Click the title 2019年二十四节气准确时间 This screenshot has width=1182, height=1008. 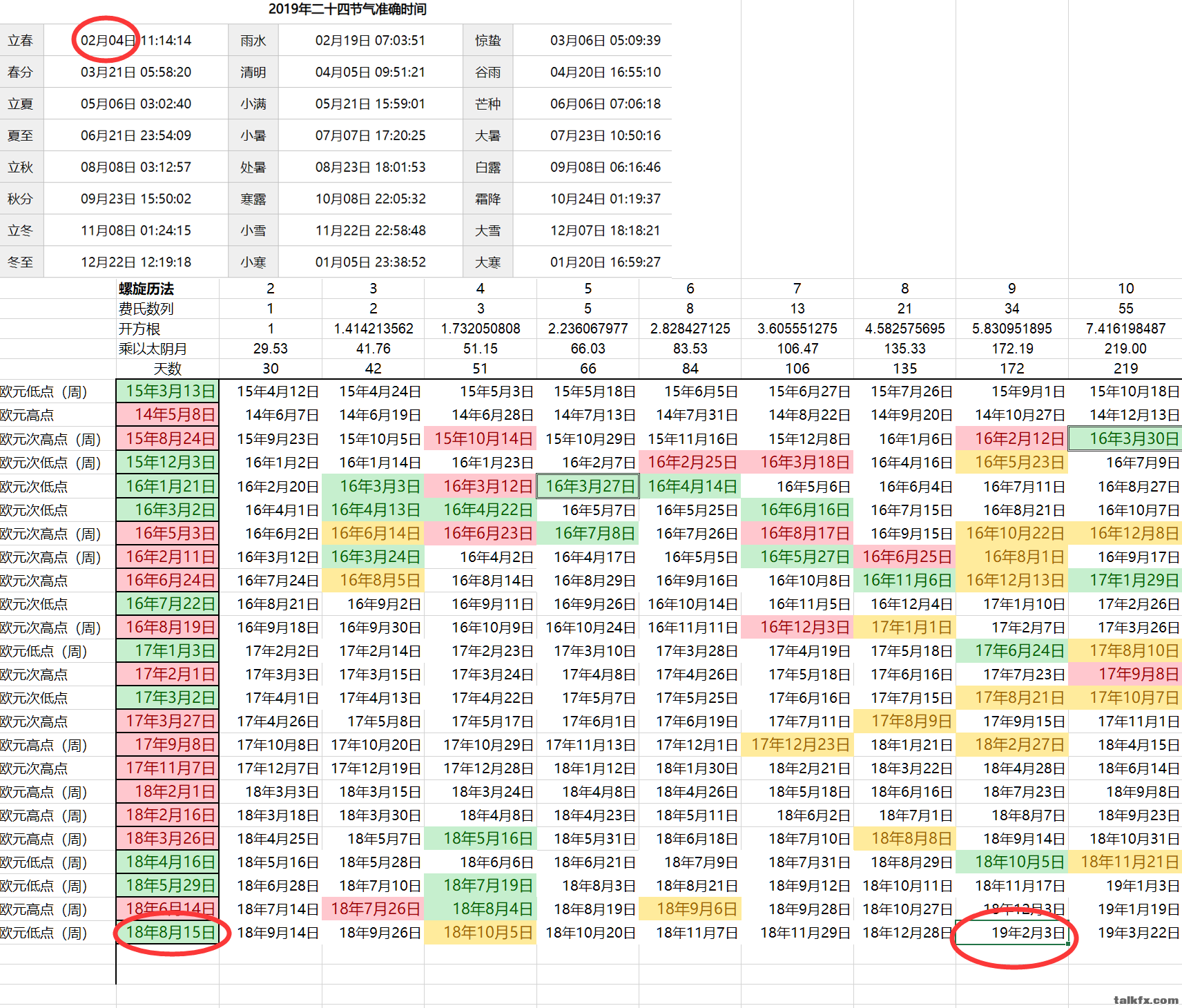coord(347,9)
